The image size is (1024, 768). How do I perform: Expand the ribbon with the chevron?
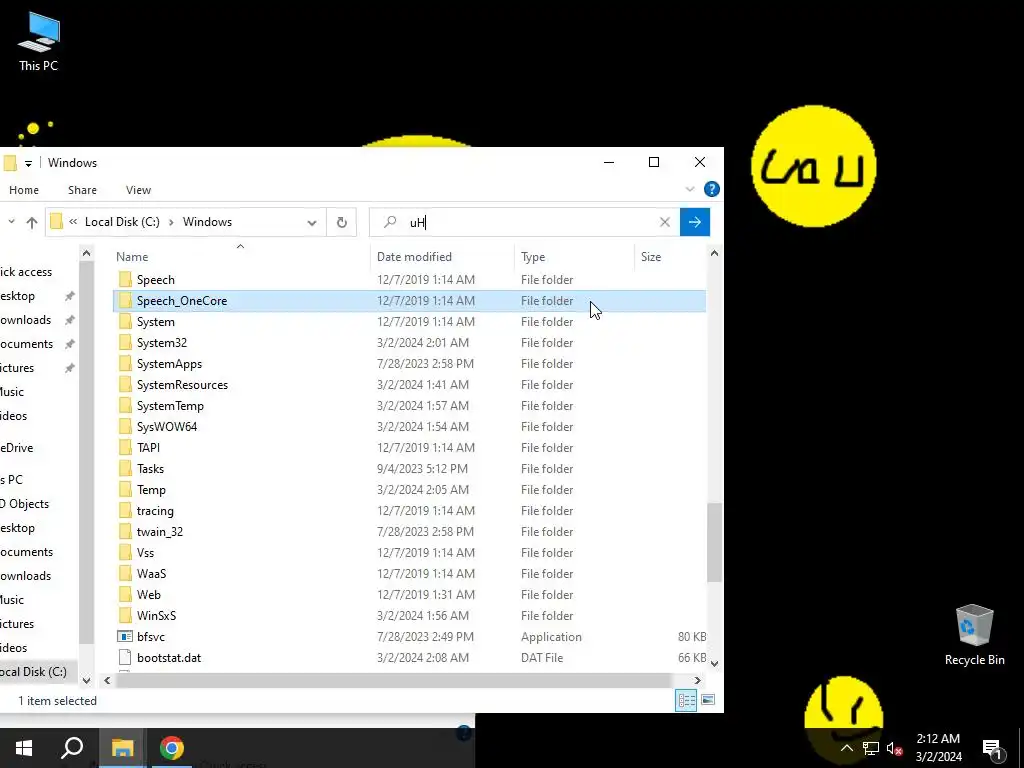point(690,189)
